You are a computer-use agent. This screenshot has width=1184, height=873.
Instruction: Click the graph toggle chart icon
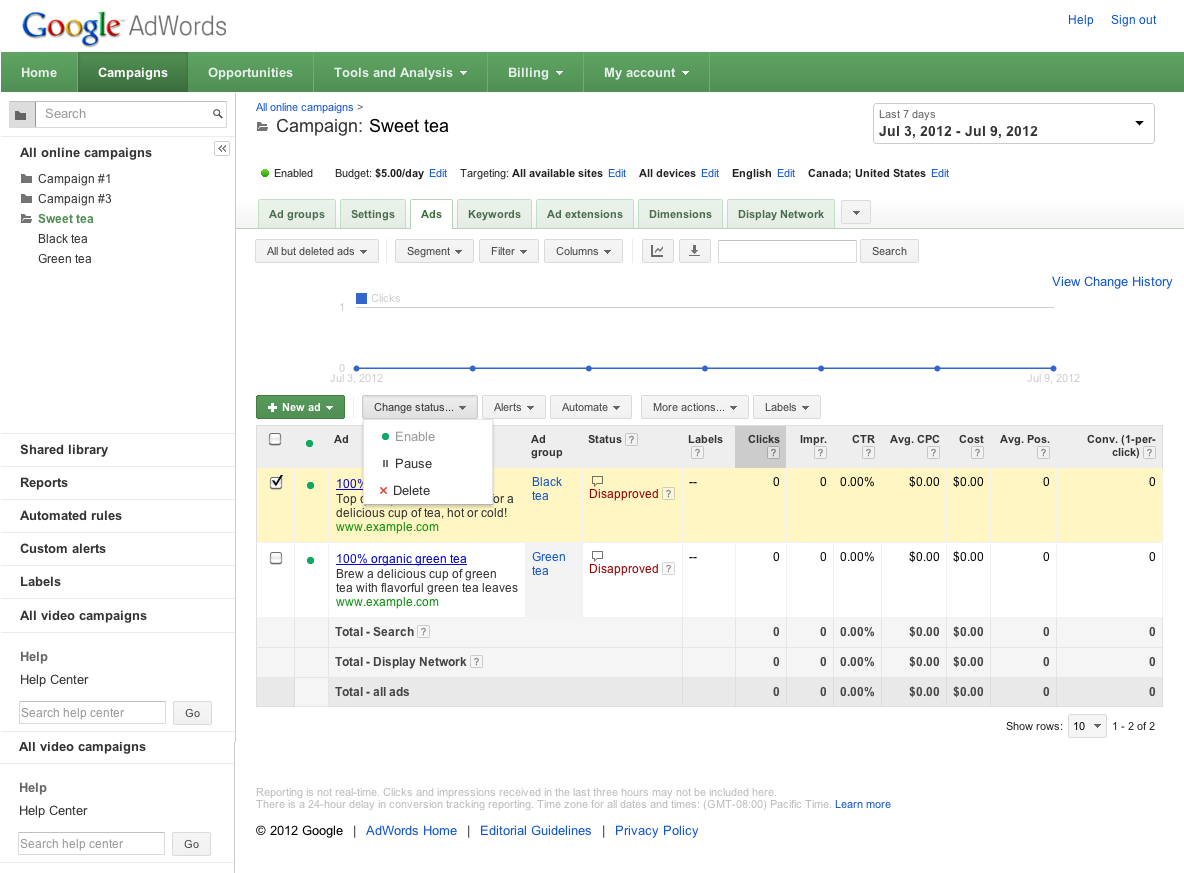pyautogui.click(x=657, y=251)
